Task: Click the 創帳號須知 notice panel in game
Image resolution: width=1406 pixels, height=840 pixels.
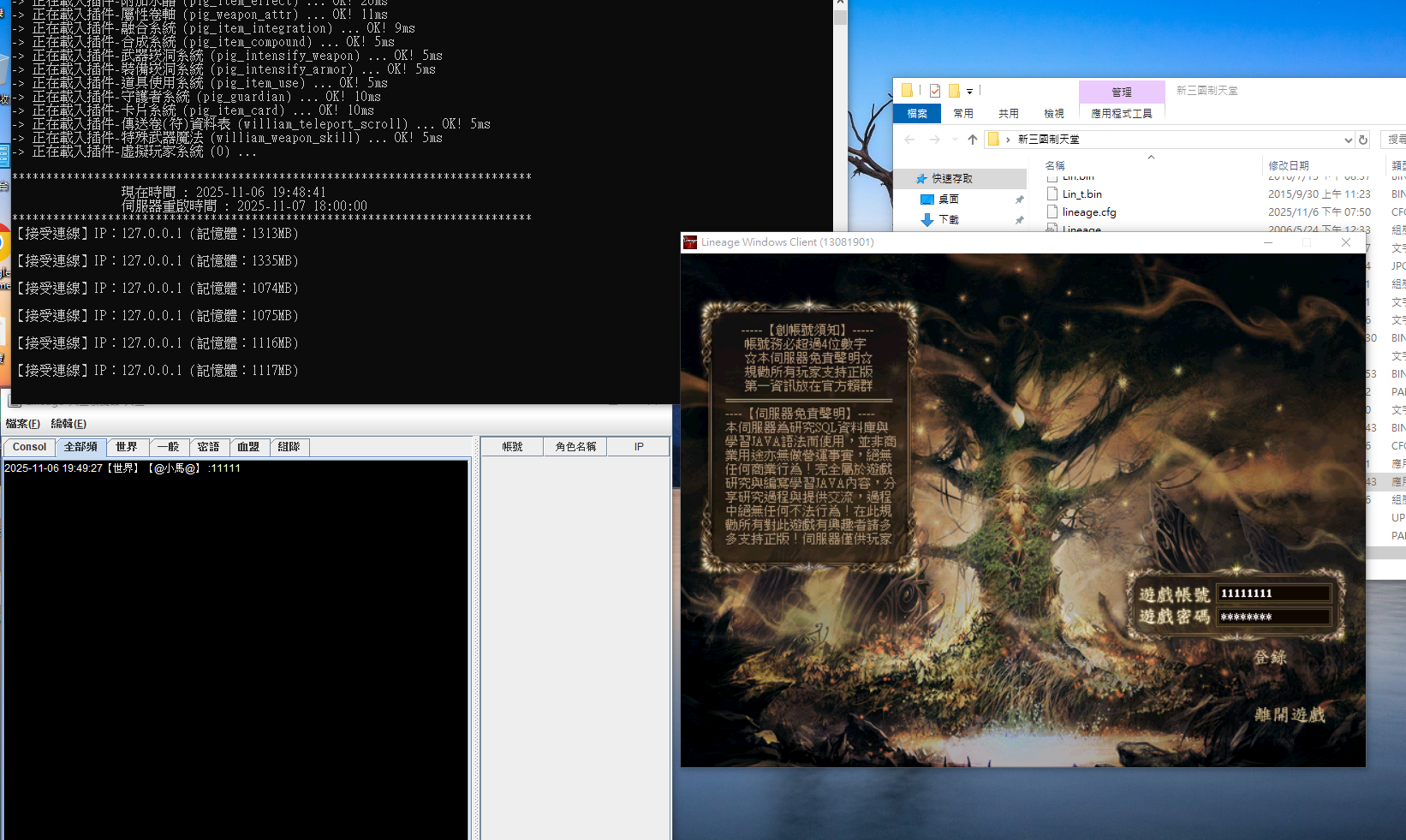Action: (808, 435)
